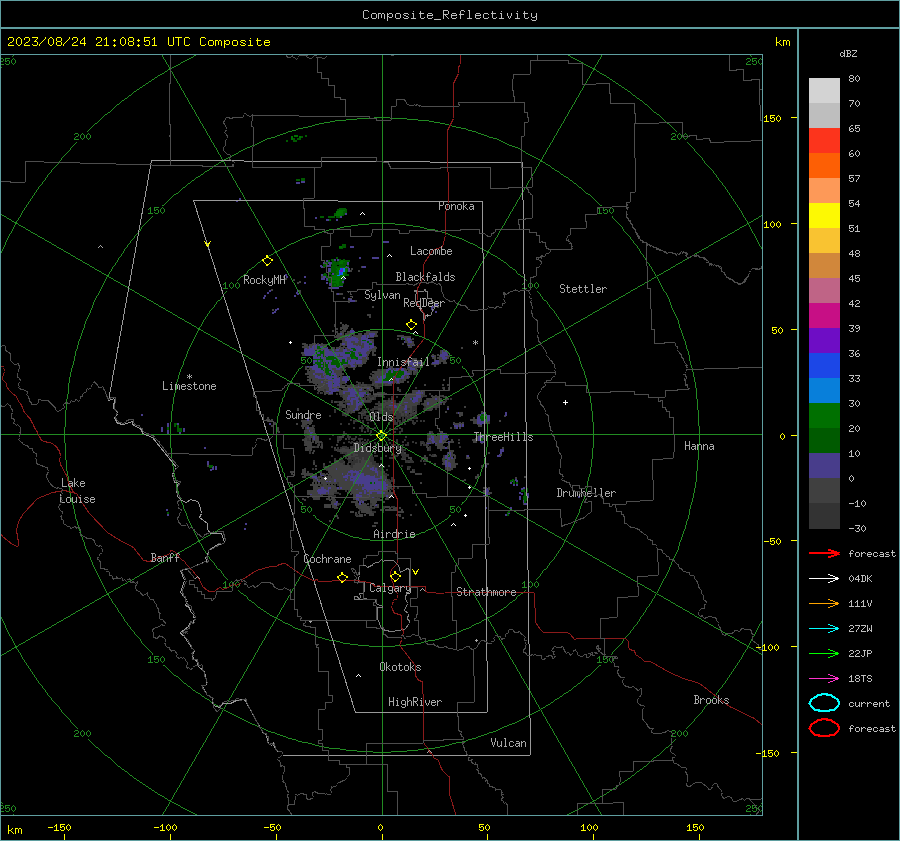Viewport: 900px width, 841px height.
Task: Click the Composite_Reflectivity title
Action: coord(449,15)
